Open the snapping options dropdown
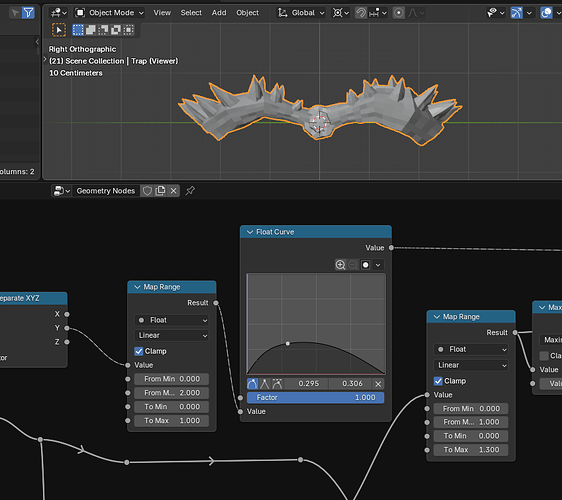562x500 pixels. pyautogui.click(x=378, y=13)
